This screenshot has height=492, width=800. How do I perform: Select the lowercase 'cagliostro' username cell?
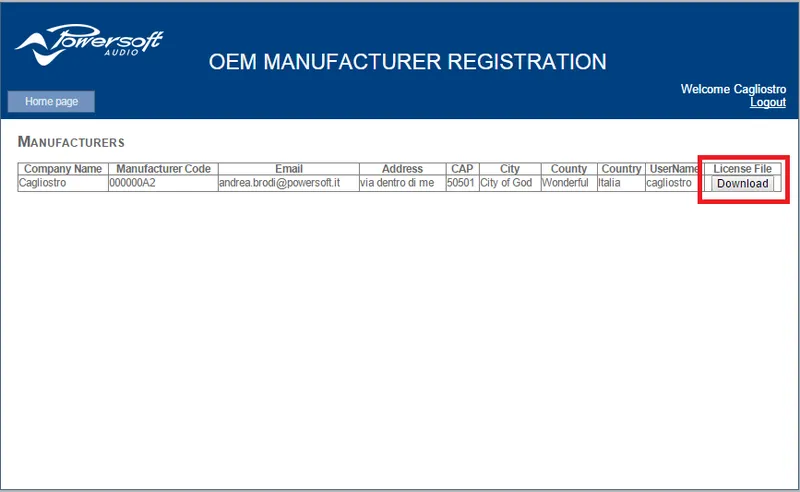click(674, 183)
